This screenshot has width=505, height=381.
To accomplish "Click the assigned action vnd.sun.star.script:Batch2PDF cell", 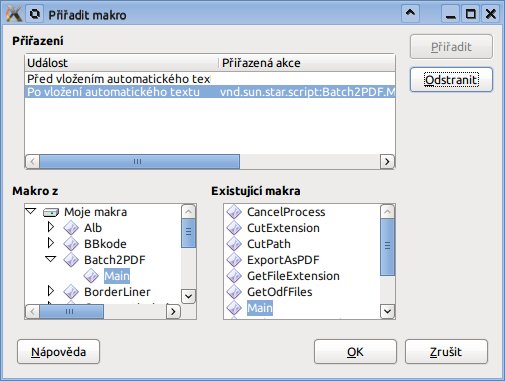I will tap(307, 92).
